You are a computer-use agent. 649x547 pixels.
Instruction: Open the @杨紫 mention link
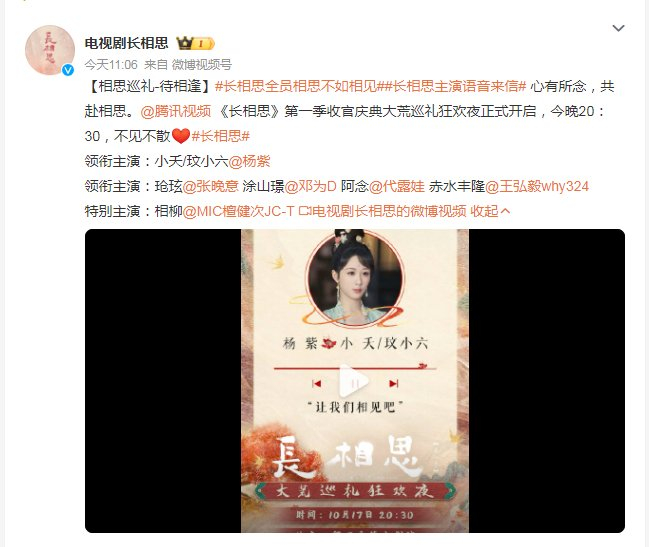249,161
